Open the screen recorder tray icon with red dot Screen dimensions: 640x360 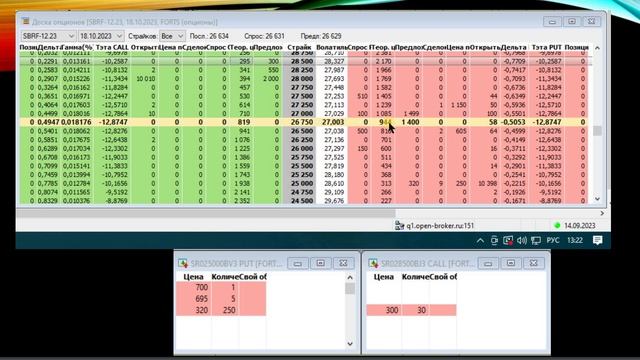point(508,240)
